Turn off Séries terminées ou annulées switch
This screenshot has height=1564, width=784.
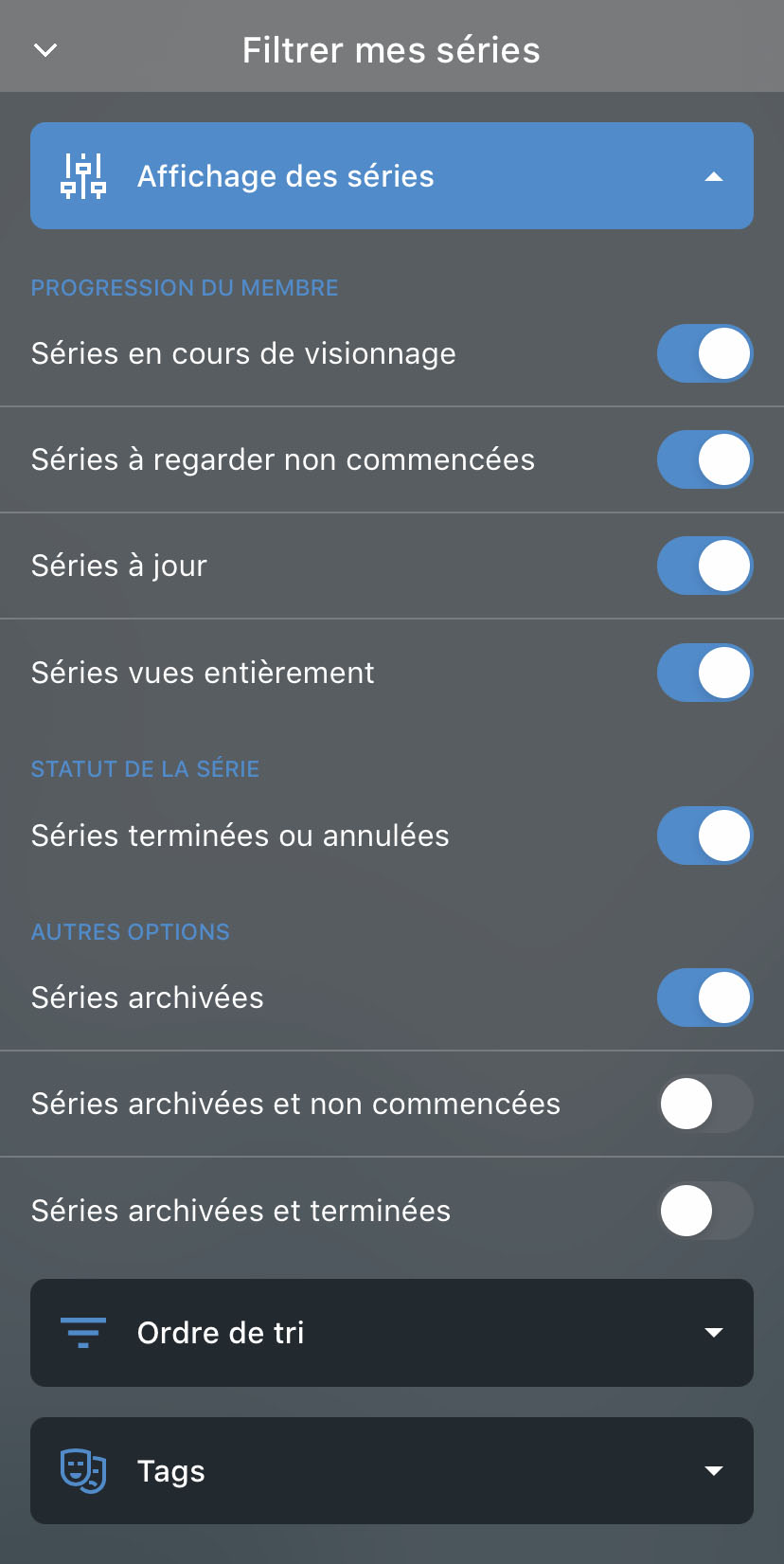[704, 836]
